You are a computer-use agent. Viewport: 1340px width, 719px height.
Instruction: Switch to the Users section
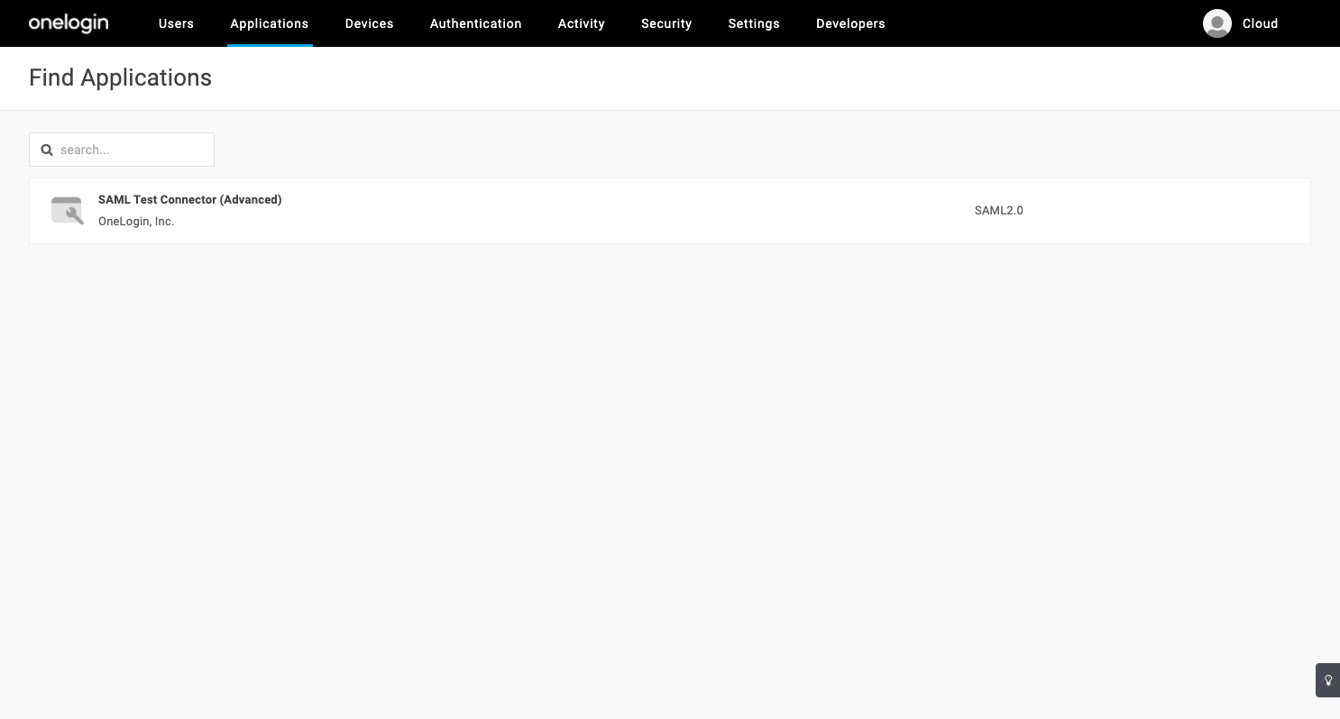(x=176, y=23)
